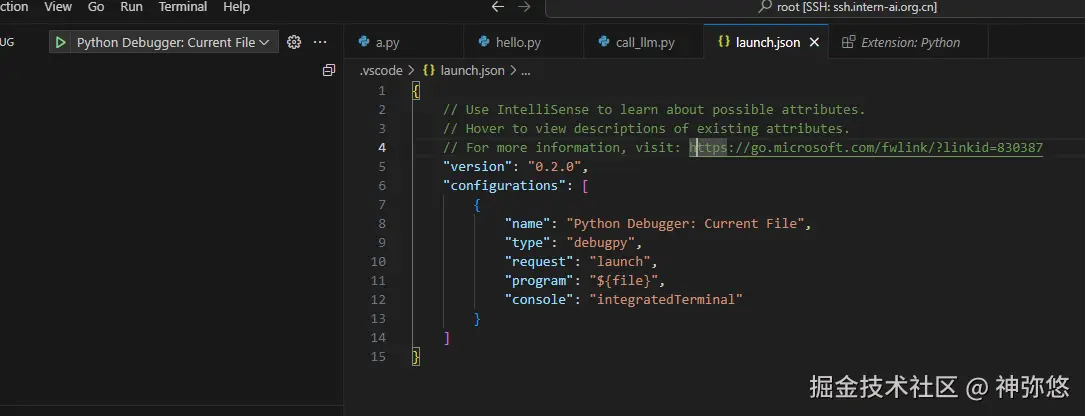Click the "integratedTerminal" console value
1085x416 pixels.
click(x=666, y=300)
